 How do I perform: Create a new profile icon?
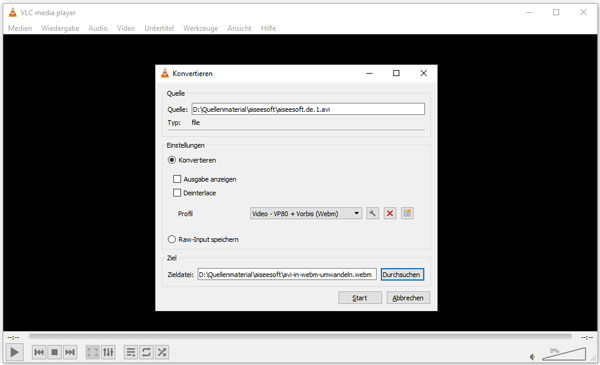pos(408,213)
